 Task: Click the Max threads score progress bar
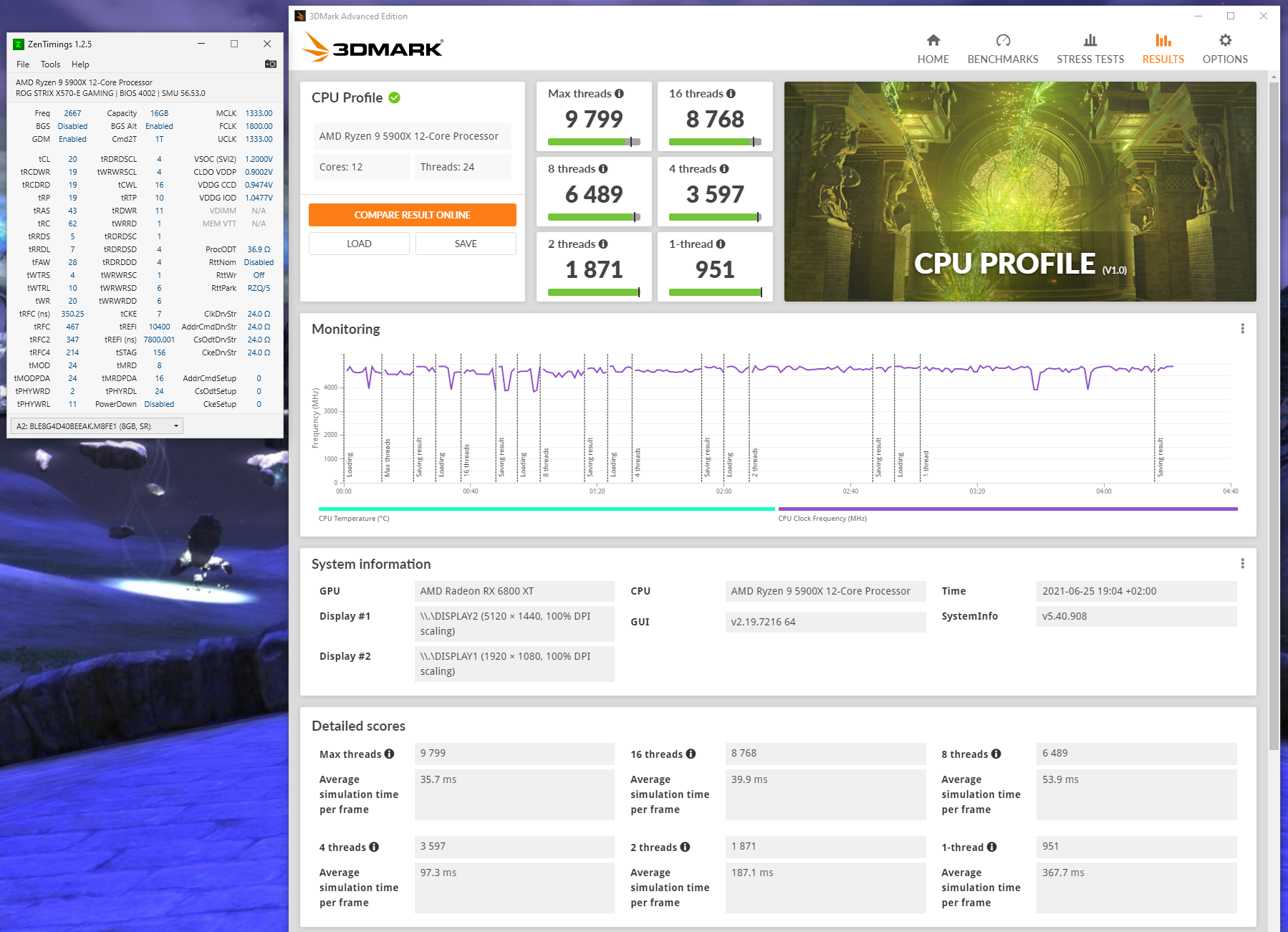pos(594,142)
